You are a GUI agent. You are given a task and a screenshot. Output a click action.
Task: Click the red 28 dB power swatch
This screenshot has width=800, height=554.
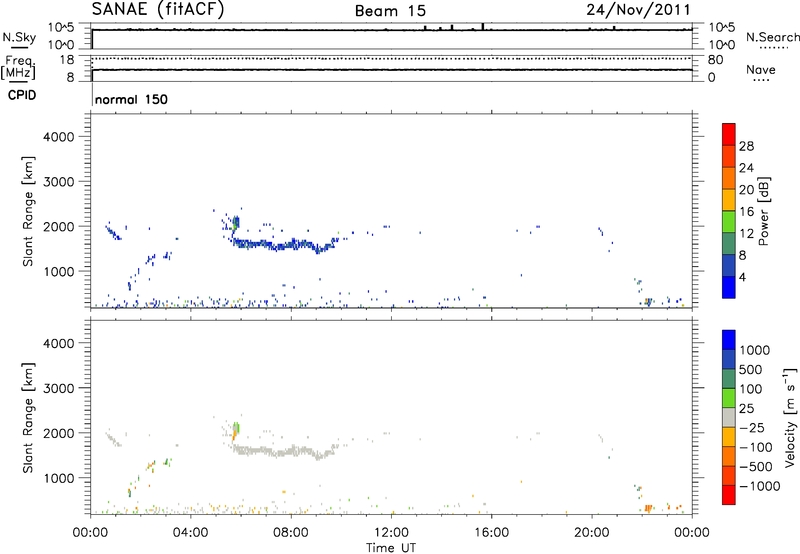coord(729,135)
